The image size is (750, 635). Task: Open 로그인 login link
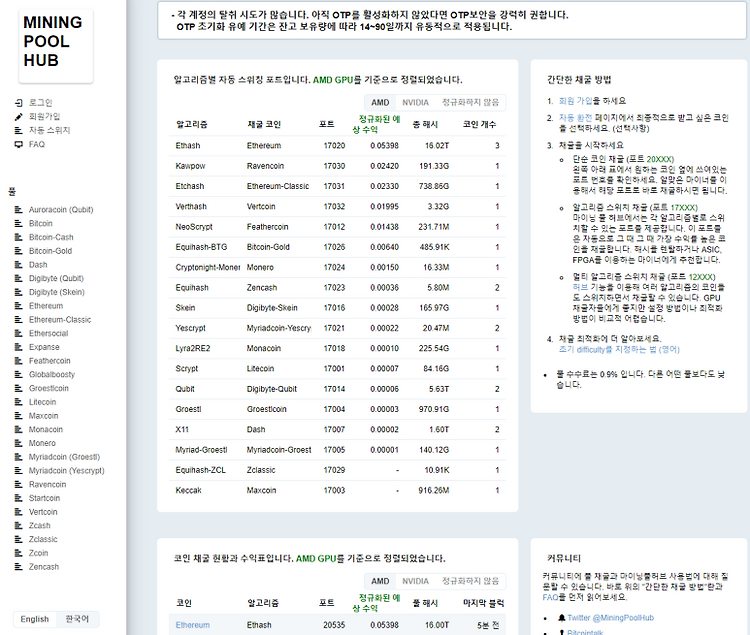click(41, 103)
